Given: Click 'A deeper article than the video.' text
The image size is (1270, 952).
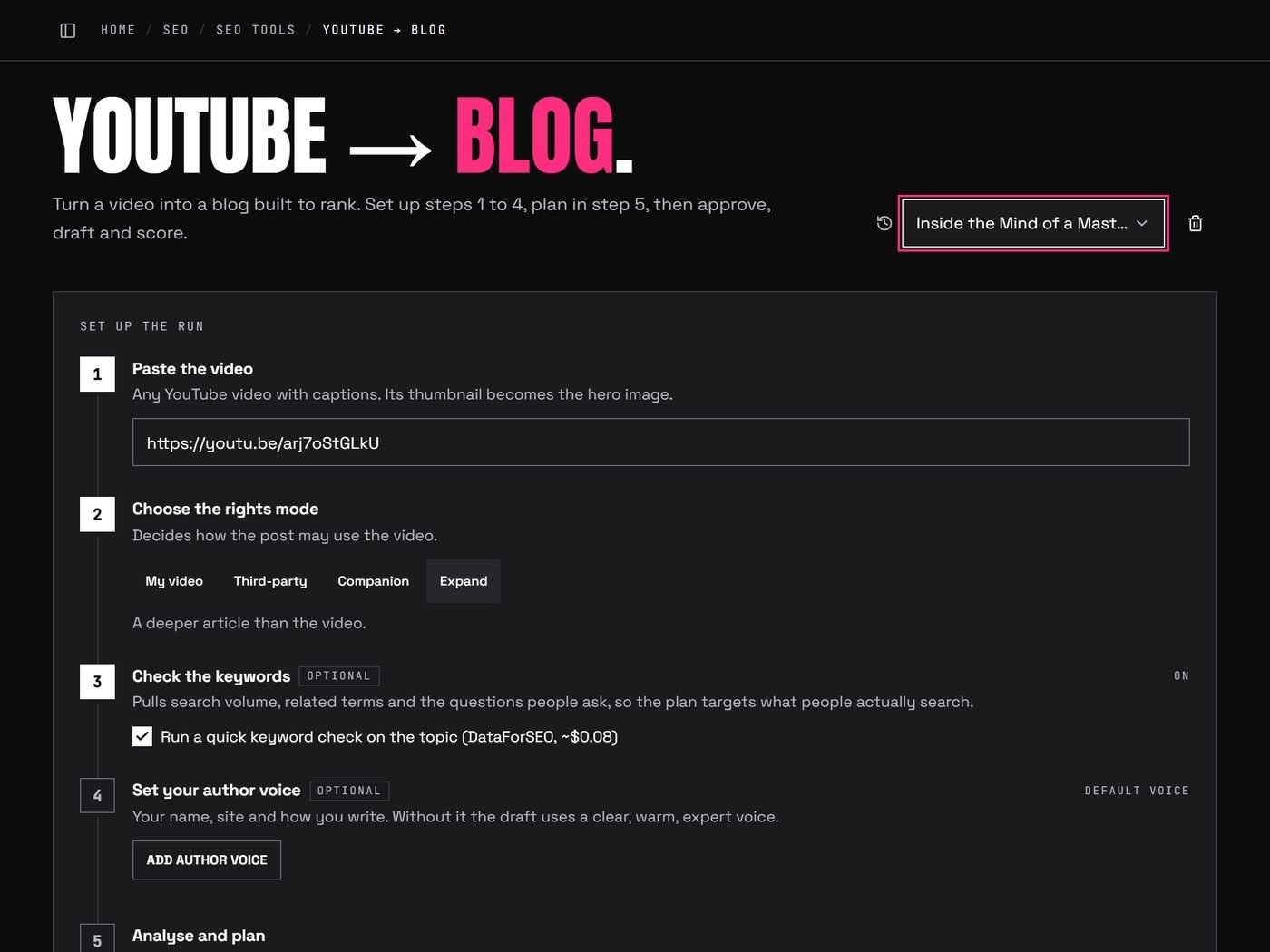Looking at the screenshot, I should point(249,623).
